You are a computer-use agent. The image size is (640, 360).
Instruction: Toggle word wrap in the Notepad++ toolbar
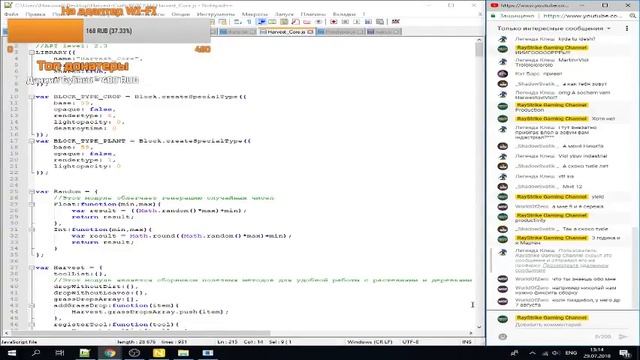(x=237, y=22)
